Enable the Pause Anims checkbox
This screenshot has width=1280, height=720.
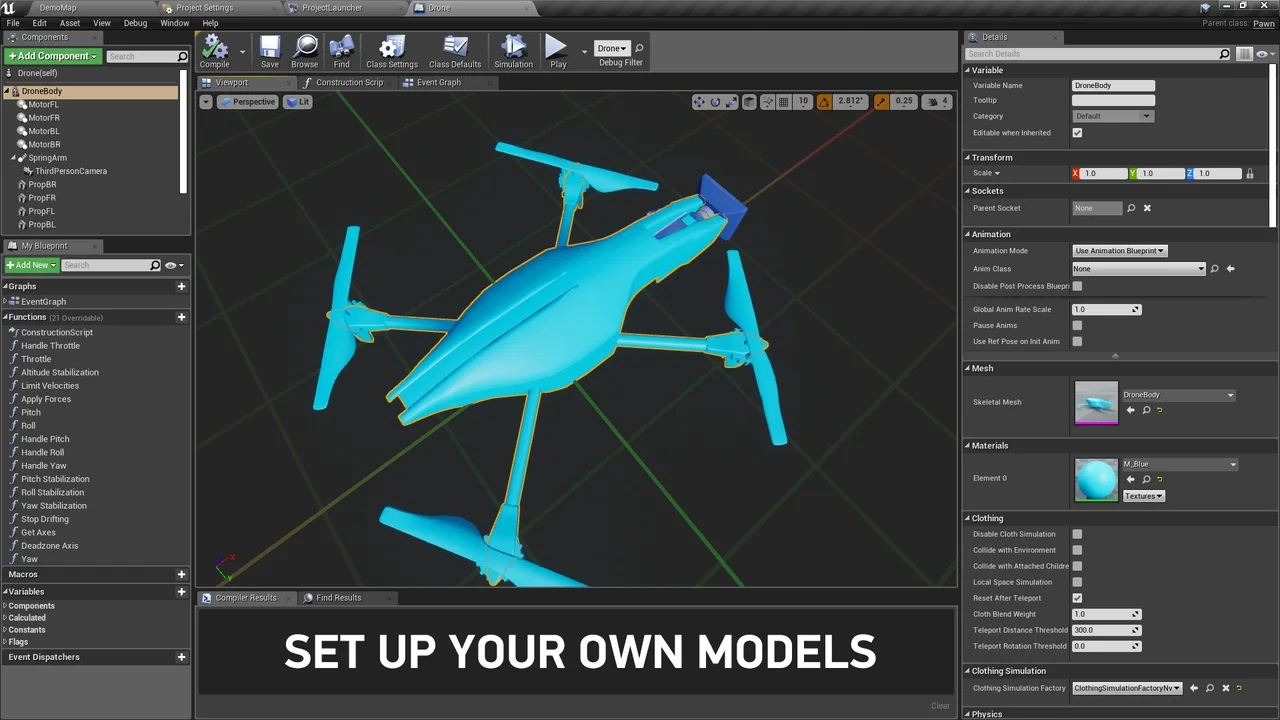coord(1077,325)
